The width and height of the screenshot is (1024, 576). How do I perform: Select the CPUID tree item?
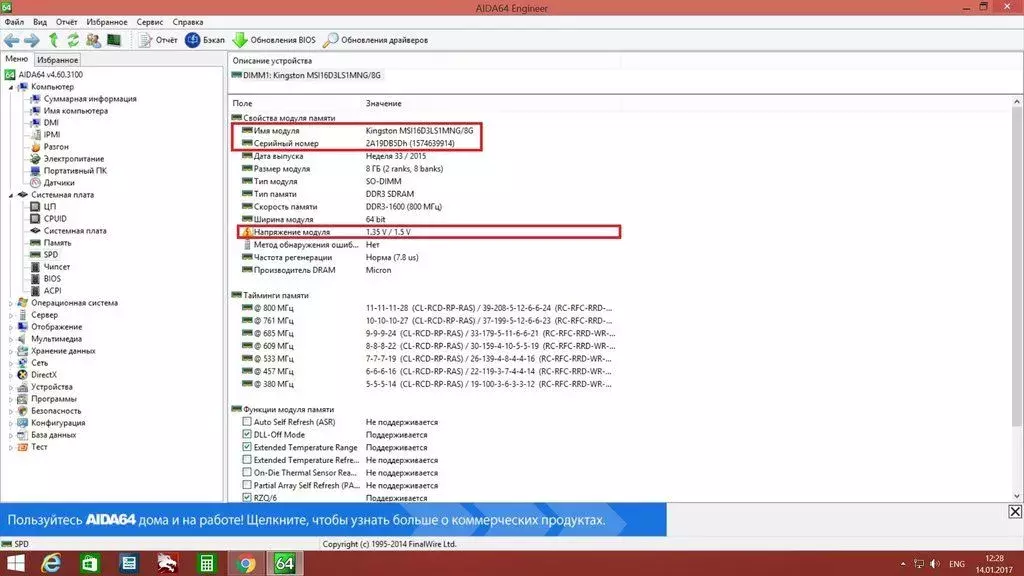tap(55, 219)
